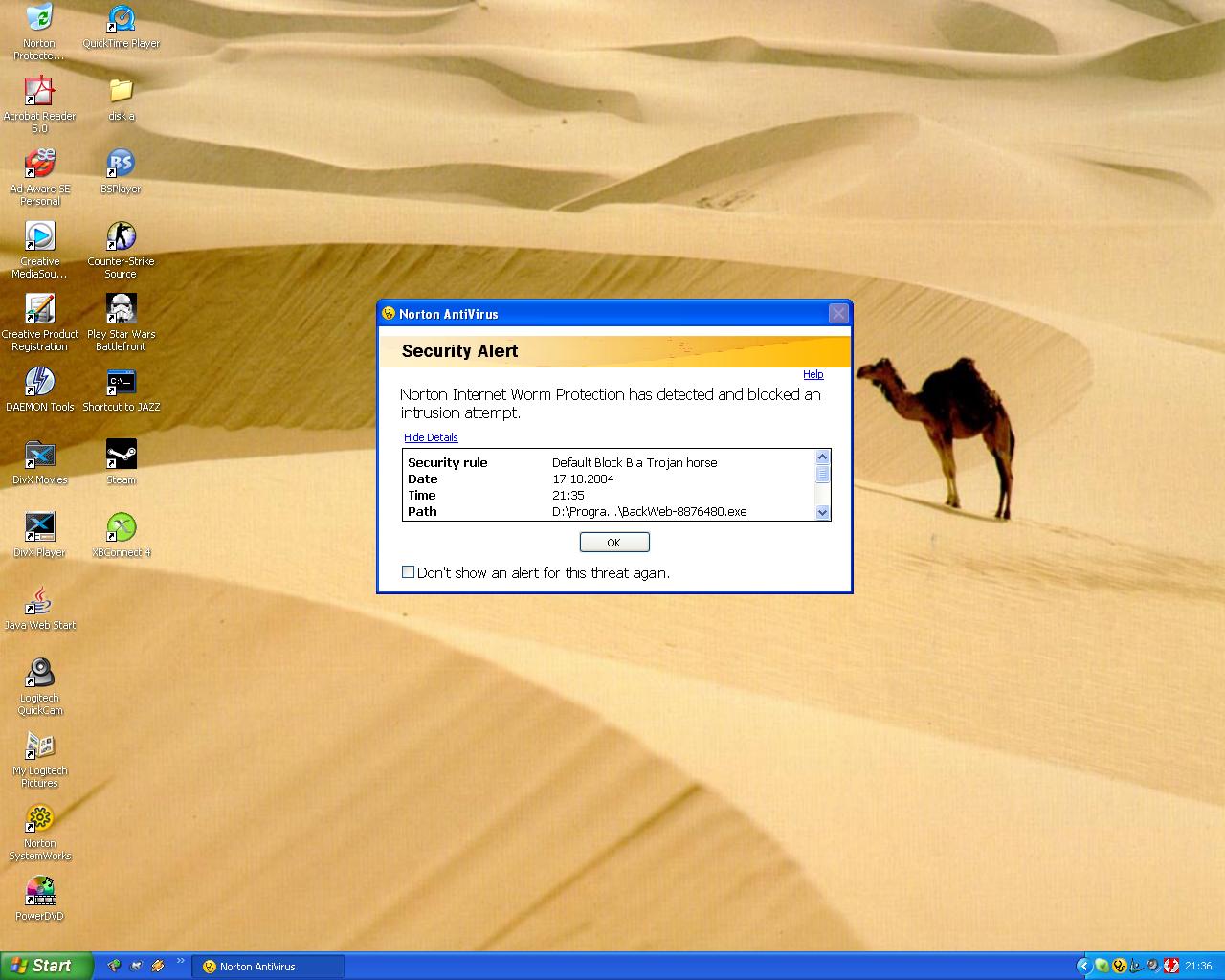
Task: Click details list scroll-up arrow
Action: click(822, 457)
